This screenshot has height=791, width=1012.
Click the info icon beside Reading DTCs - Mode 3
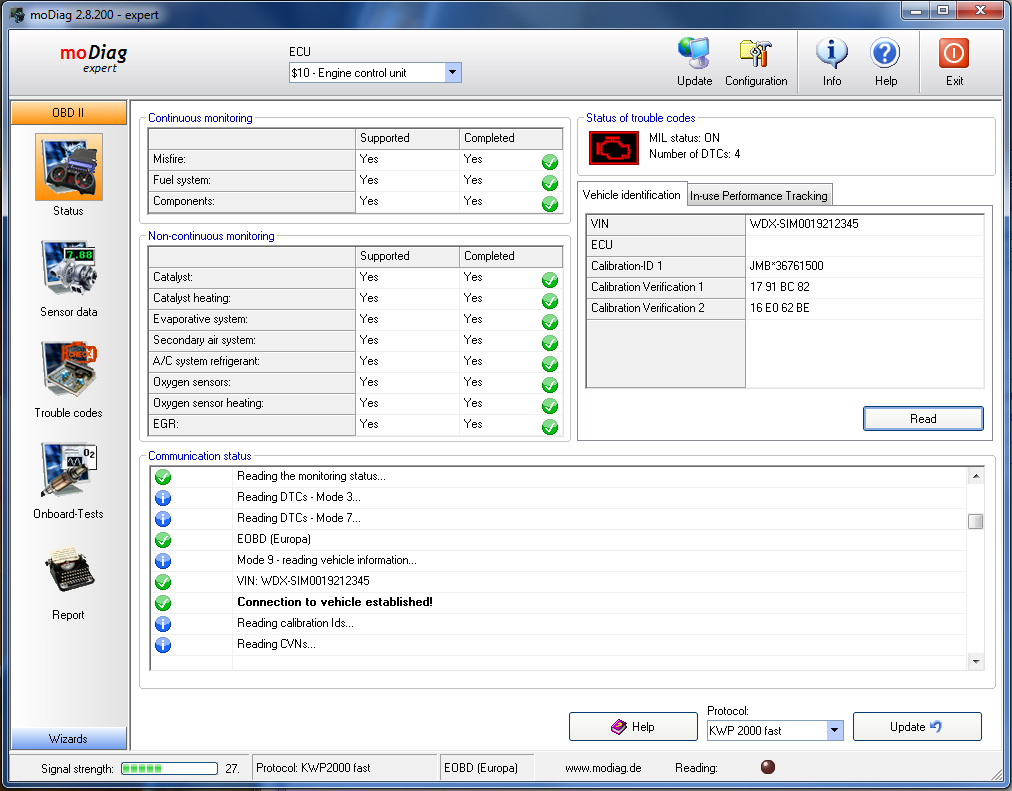[x=163, y=498]
